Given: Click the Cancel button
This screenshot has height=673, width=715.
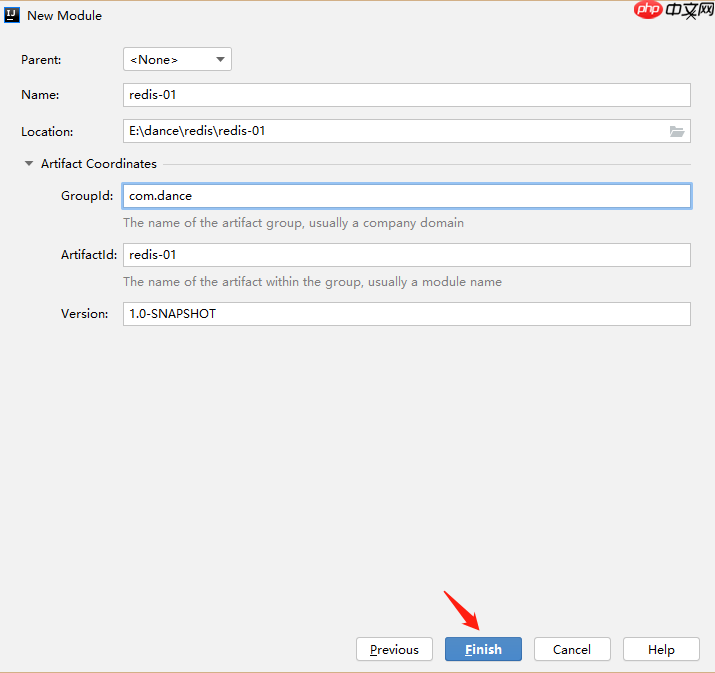Looking at the screenshot, I should [572, 649].
